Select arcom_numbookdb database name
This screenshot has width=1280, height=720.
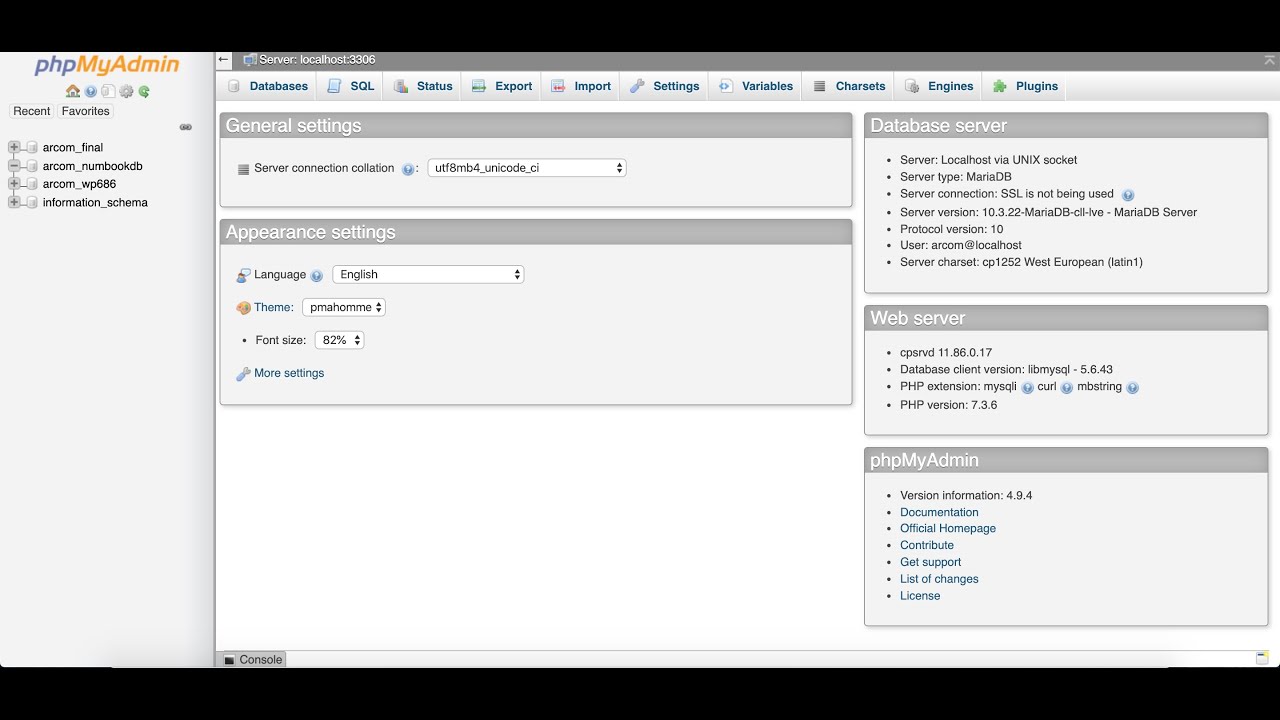pos(92,166)
